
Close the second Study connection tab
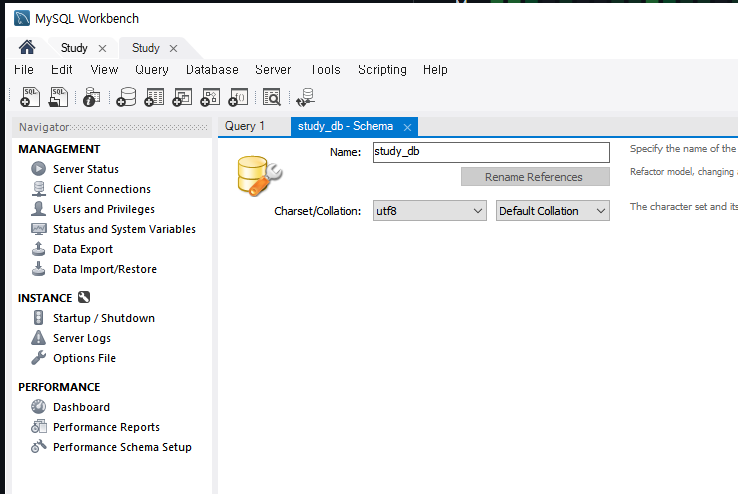(x=173, y=48)
